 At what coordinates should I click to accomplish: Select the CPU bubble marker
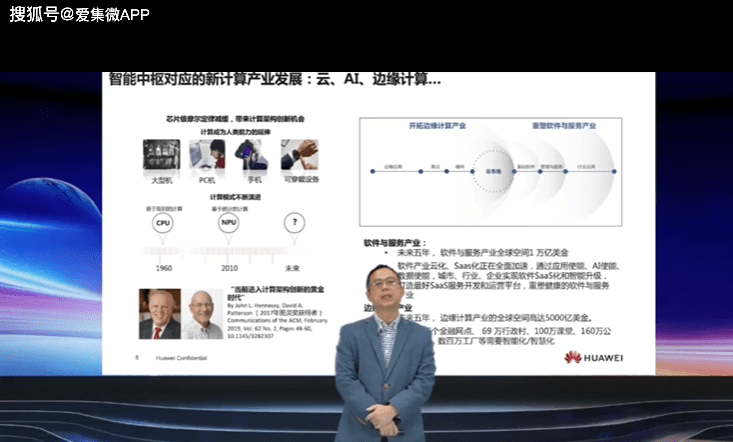pyautogui.click(x=163, y=223)
